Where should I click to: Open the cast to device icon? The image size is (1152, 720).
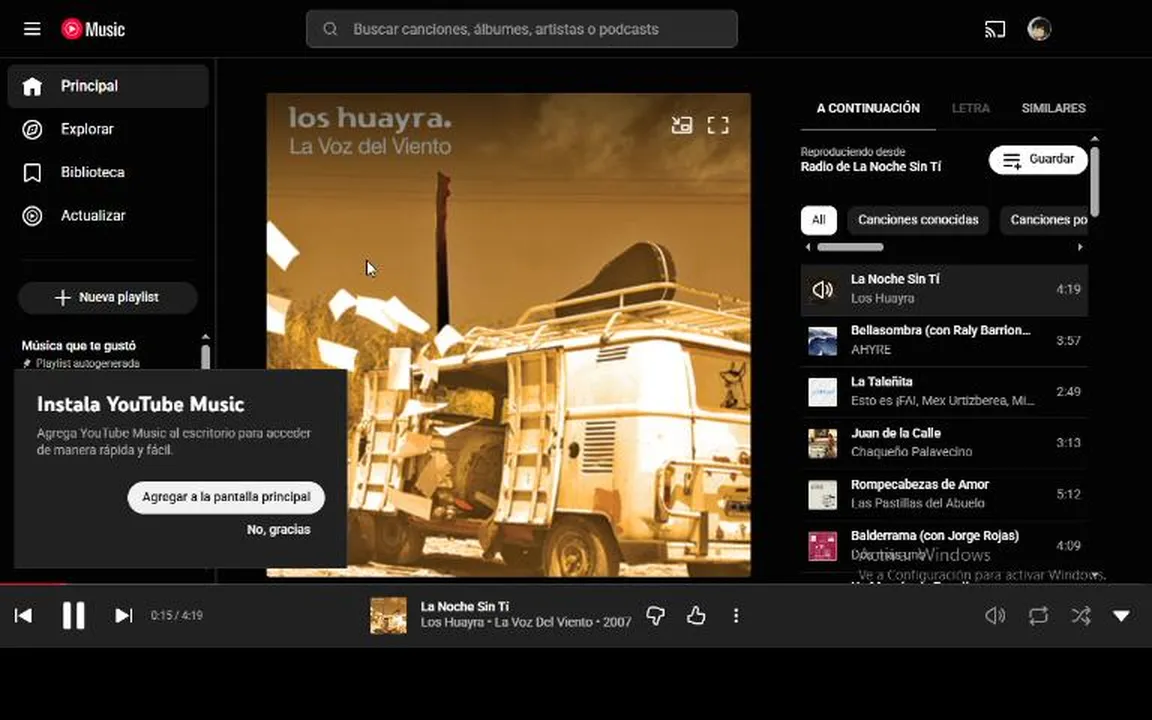tap(995, 29)
